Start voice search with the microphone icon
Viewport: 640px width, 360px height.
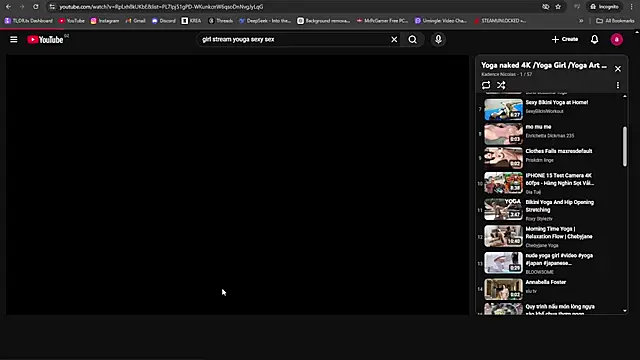[x=438, y=40]
